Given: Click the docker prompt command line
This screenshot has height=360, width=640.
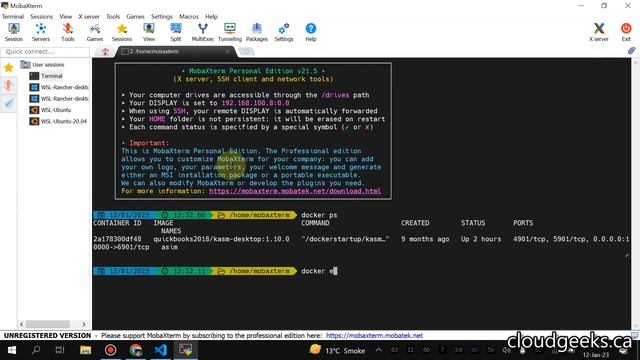Looking at the screenshot, I should tap(320, 271).
